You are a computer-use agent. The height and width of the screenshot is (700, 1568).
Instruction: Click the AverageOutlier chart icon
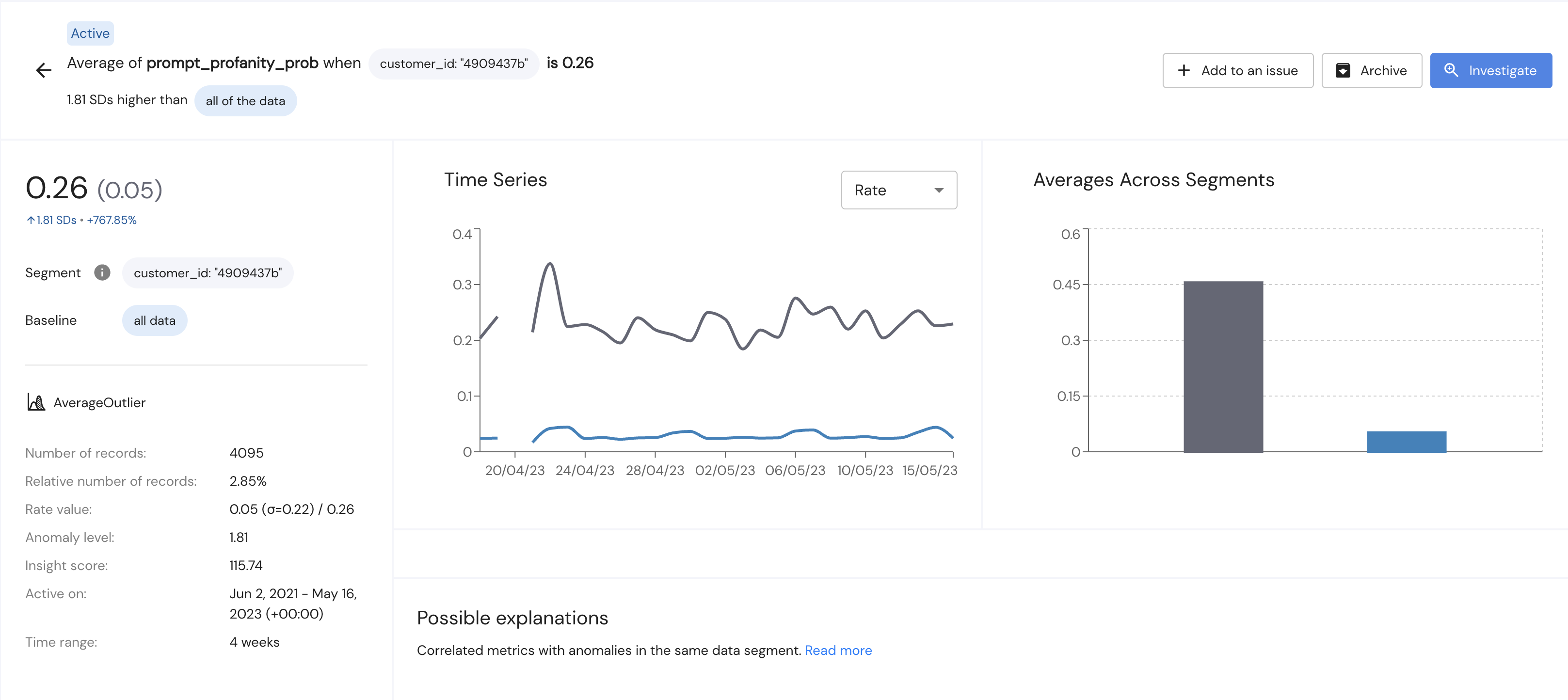click(36, 402)
